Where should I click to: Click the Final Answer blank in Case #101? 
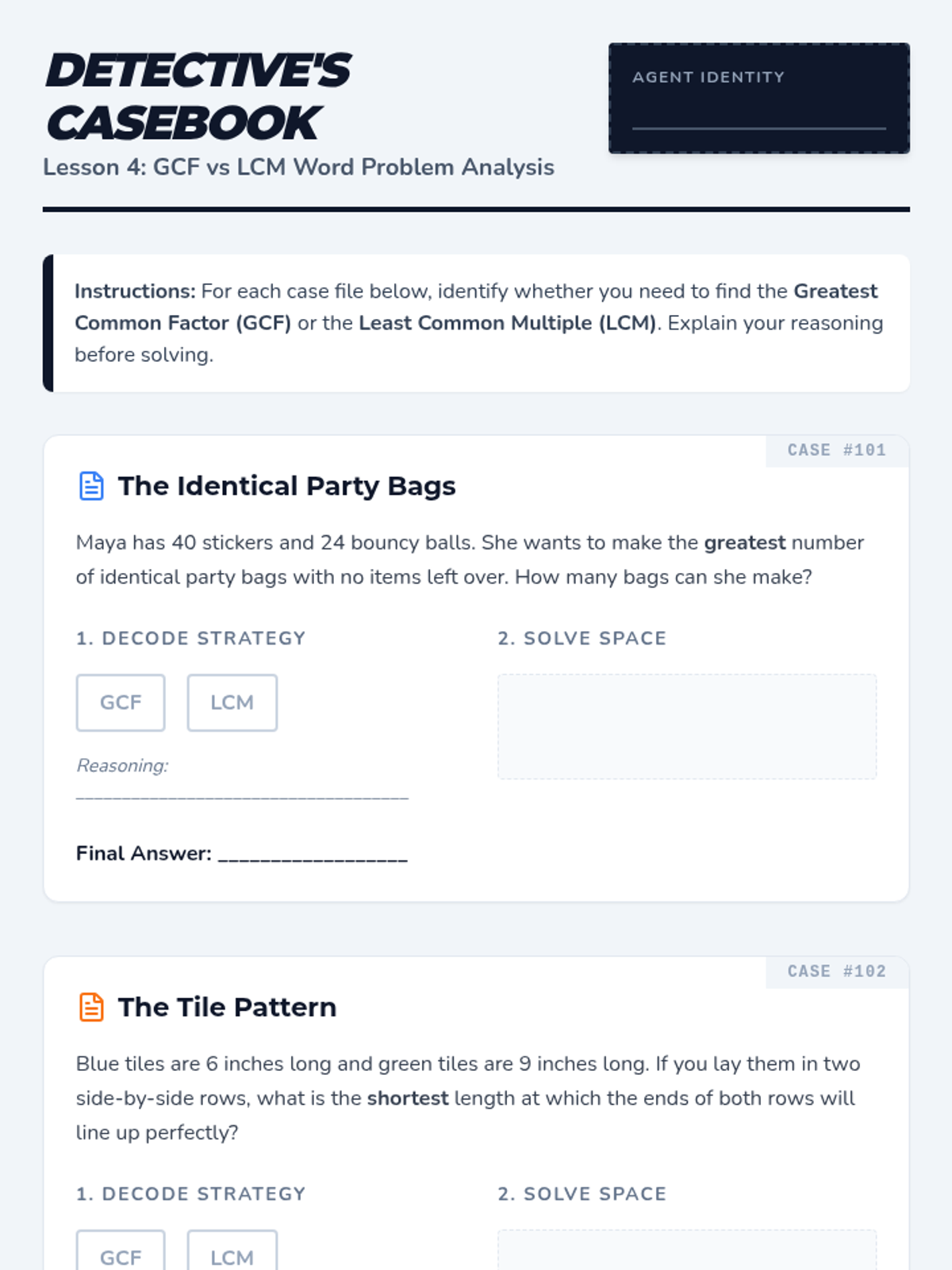tap(313, 854)
